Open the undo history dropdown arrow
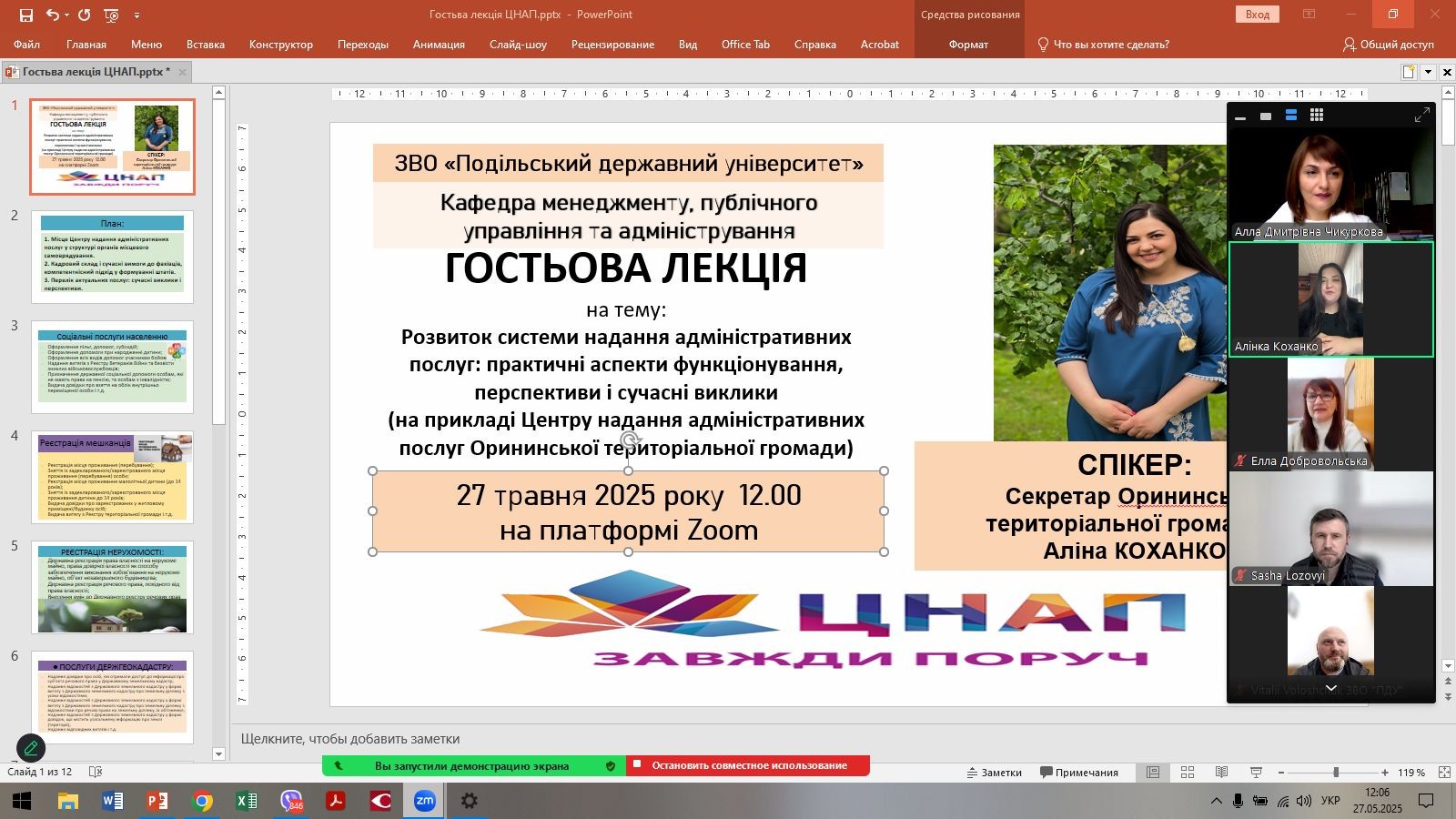1456x819 pixels. [x=67, y=15]
